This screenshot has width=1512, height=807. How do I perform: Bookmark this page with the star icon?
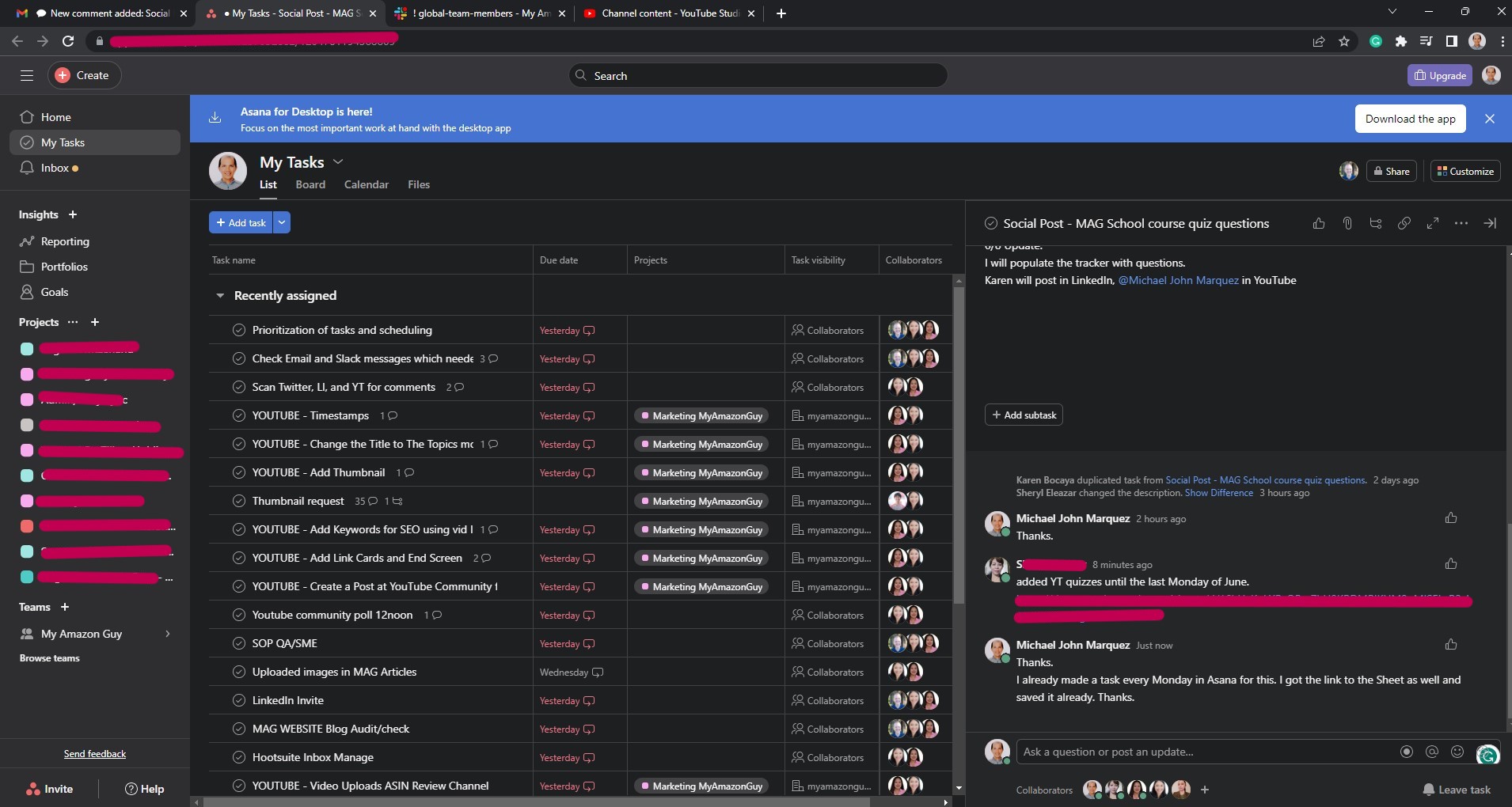1344,41
